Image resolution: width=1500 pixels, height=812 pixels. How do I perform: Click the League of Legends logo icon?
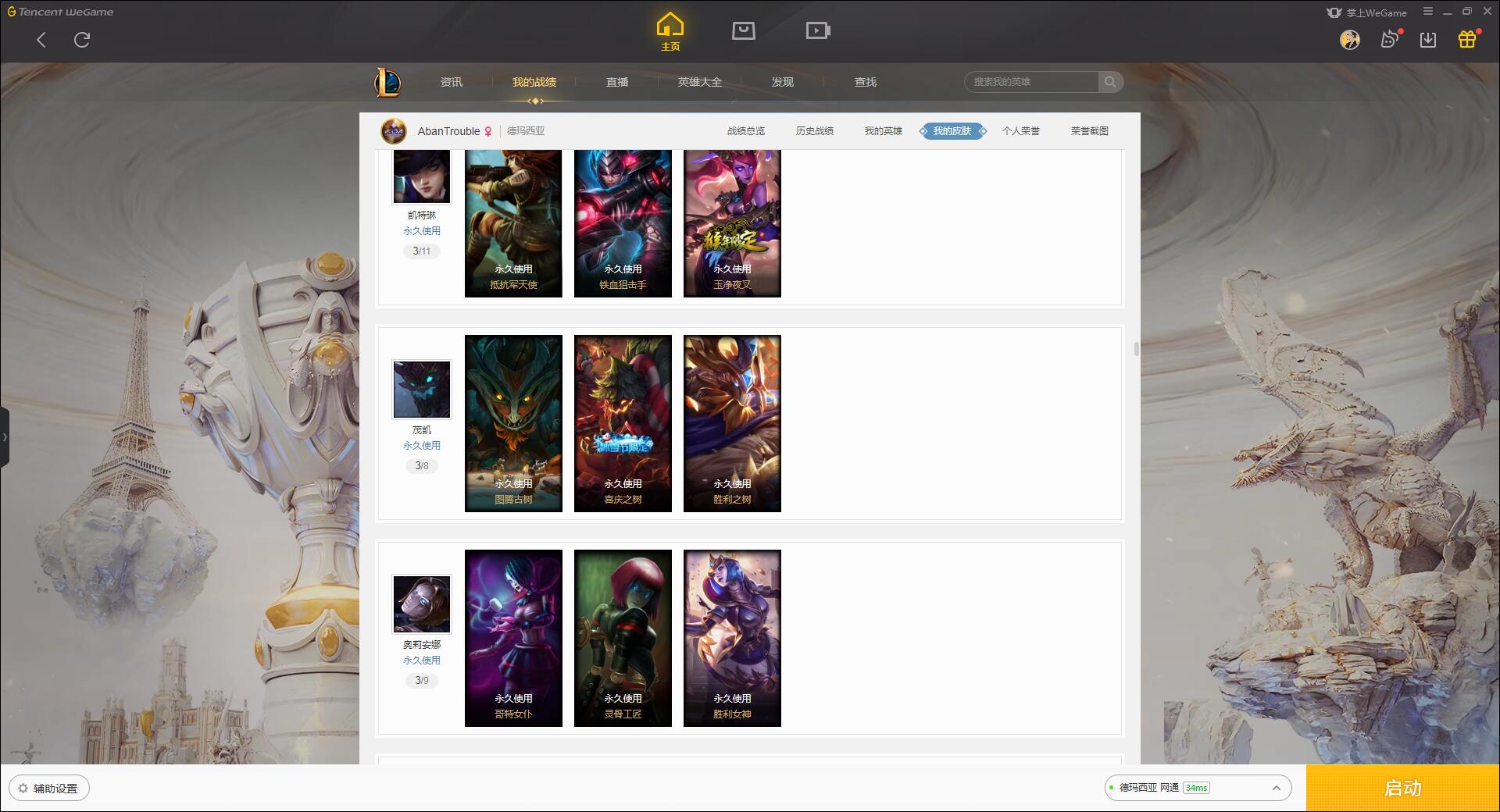[387, 82]
